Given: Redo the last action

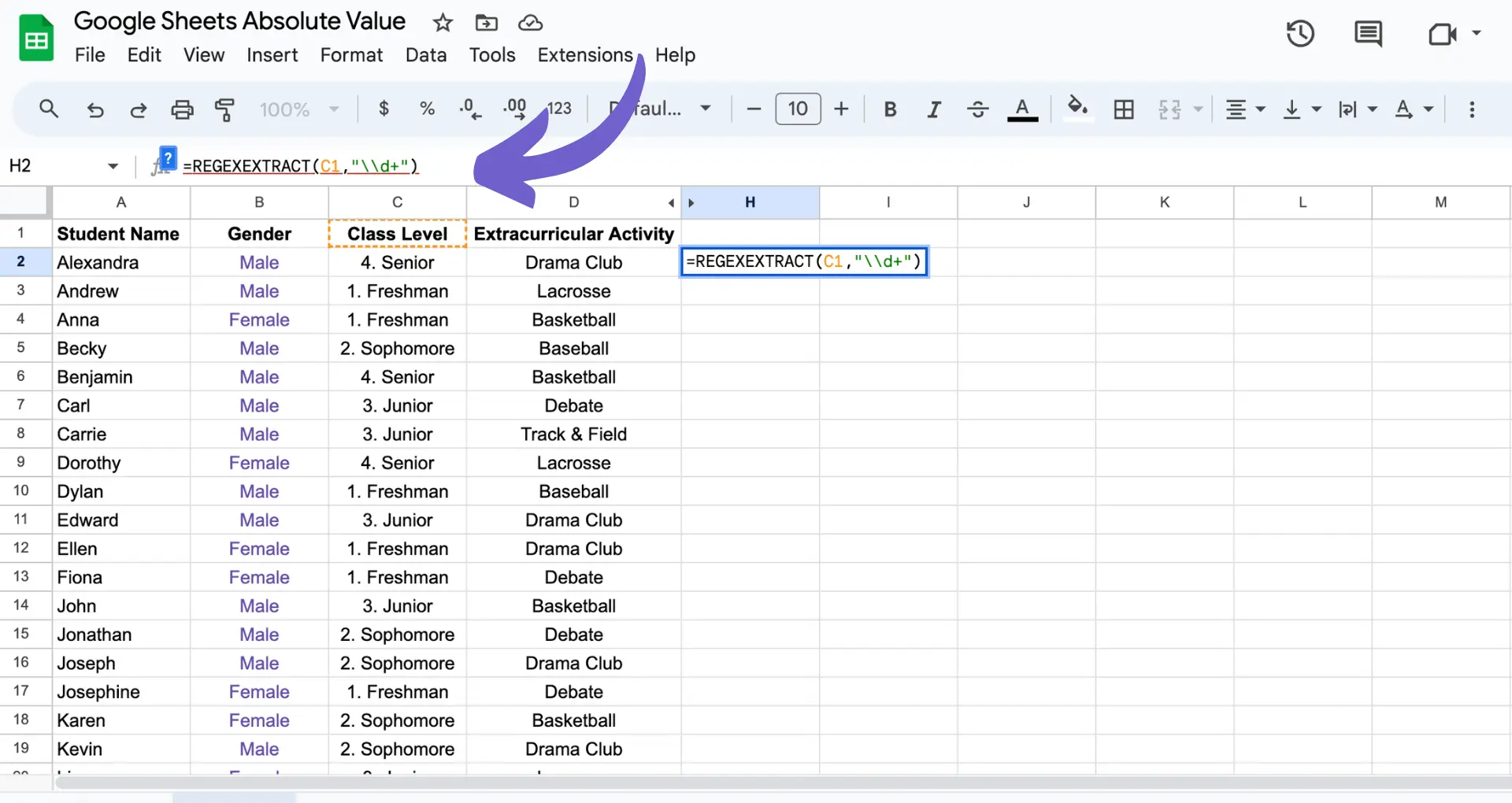Looking at the screenshot, I should (x=138, y=109).
